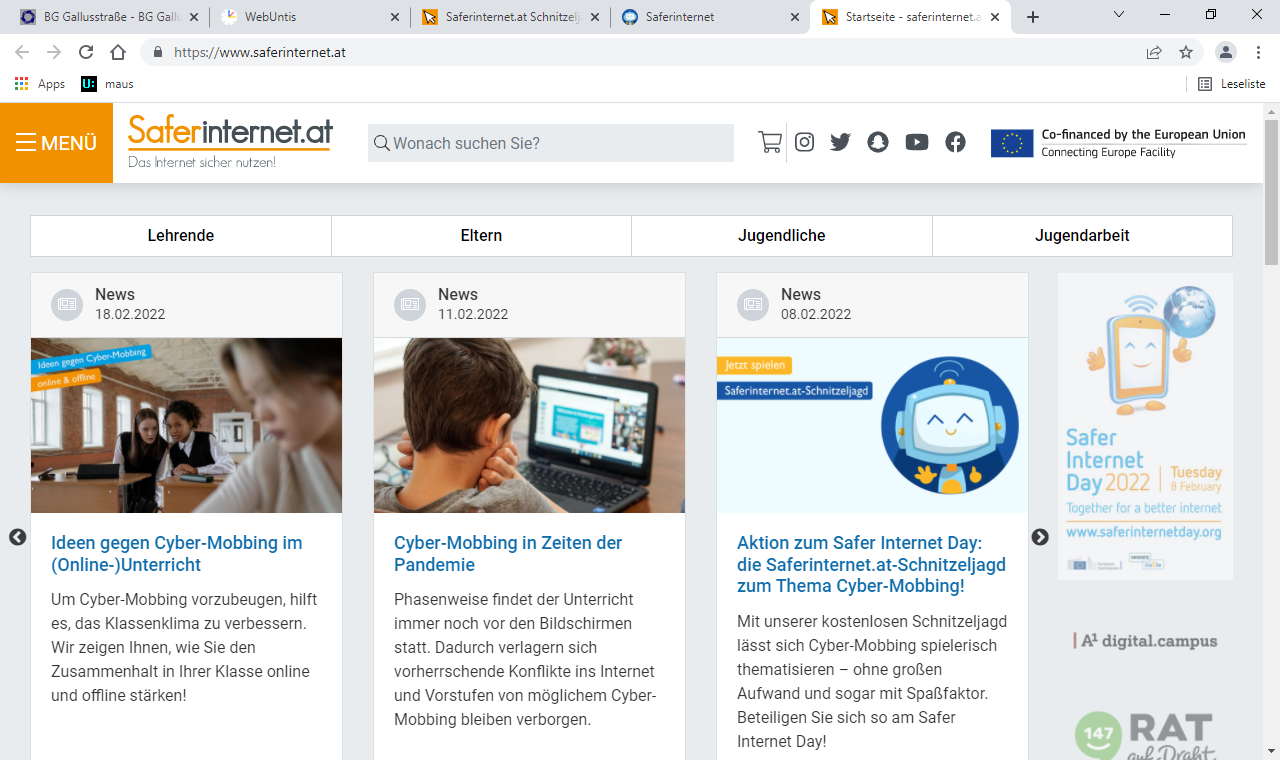Image resolution: width=1280 pixels, height=760 pixels.
Task: Select the Lehrende tab
Action: pyautogui.click(x=181, y=236)
